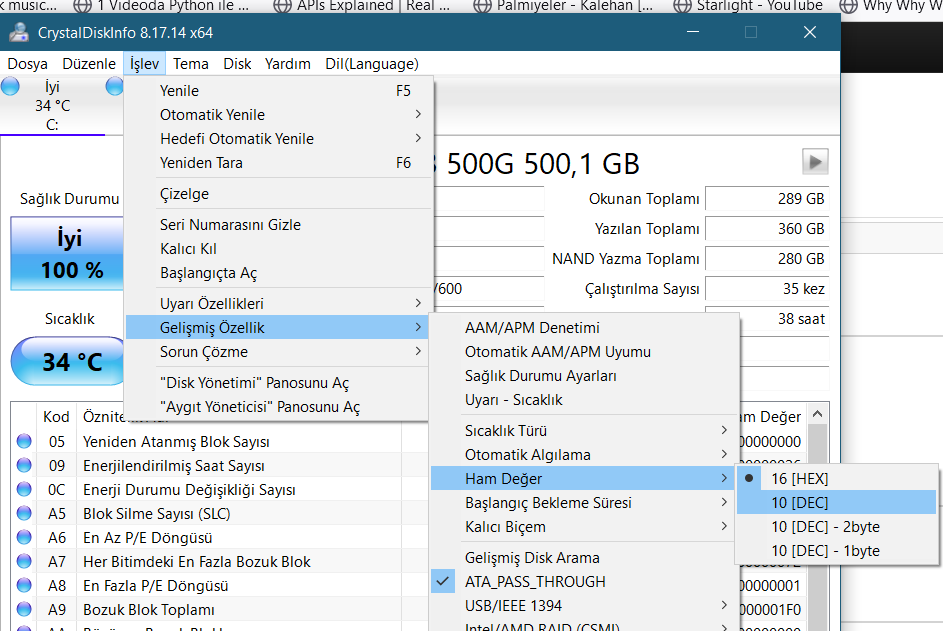Click the CrystalDiskInfo title bar app icon
The image size is (943, 631).
19,32
